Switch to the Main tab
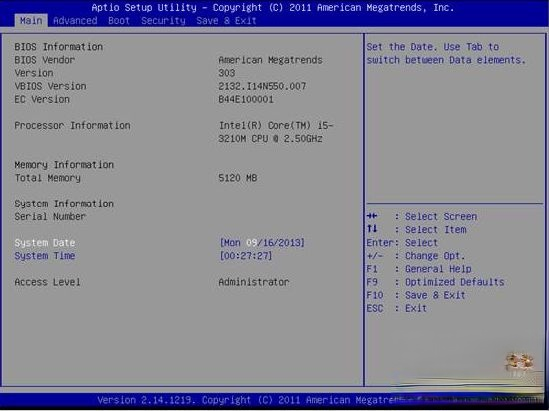 [31, 21]
